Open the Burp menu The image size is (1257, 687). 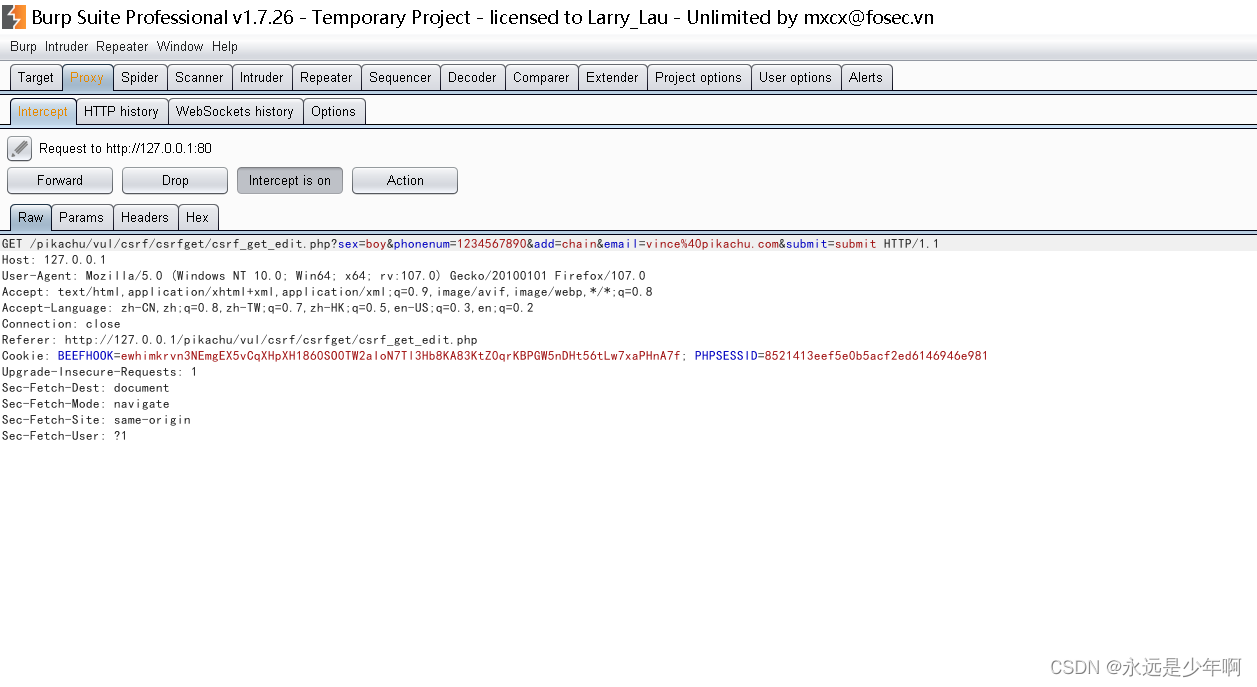click(x=23, y=46)
